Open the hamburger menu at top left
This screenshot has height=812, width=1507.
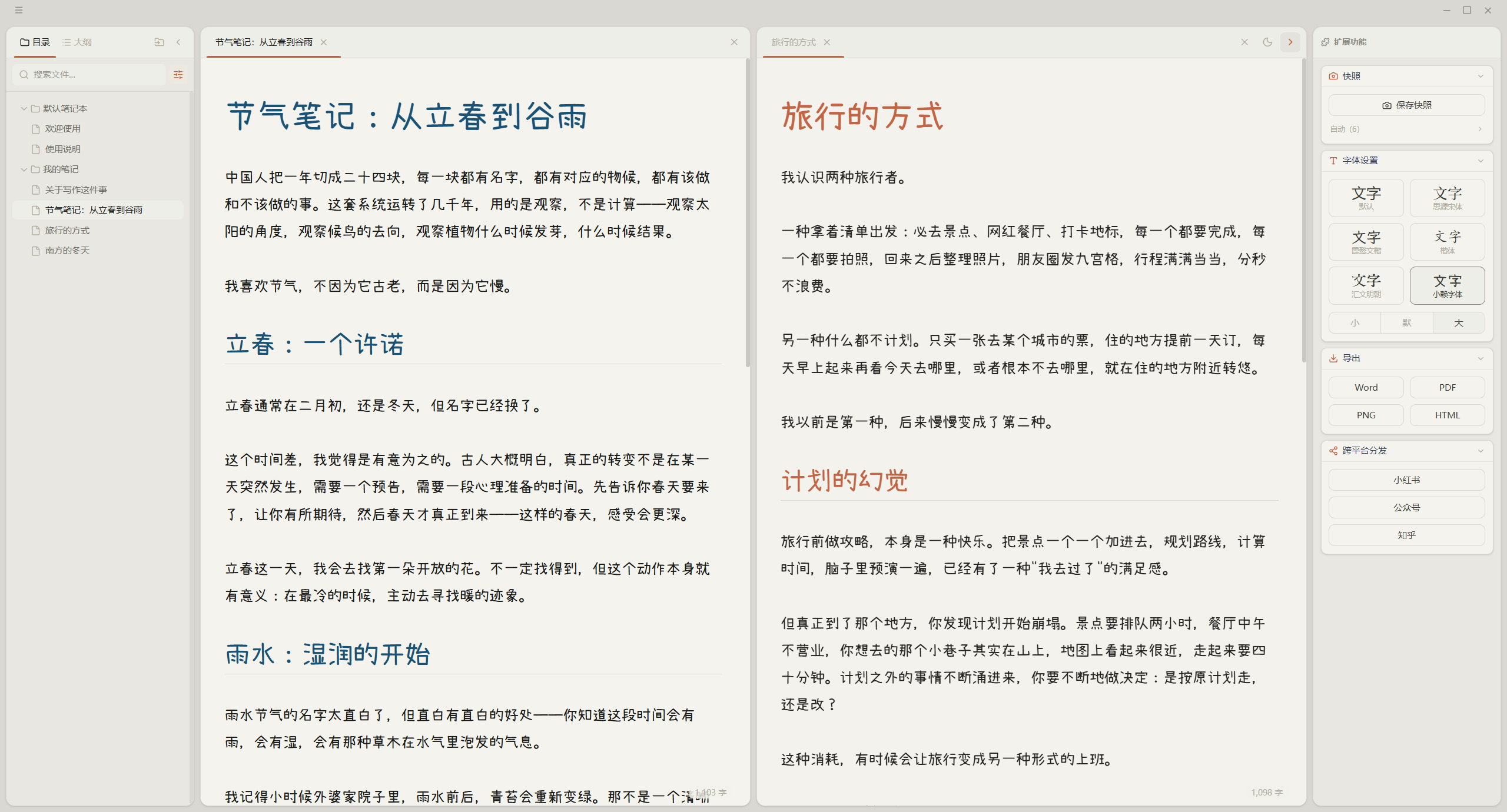point(19,10)
